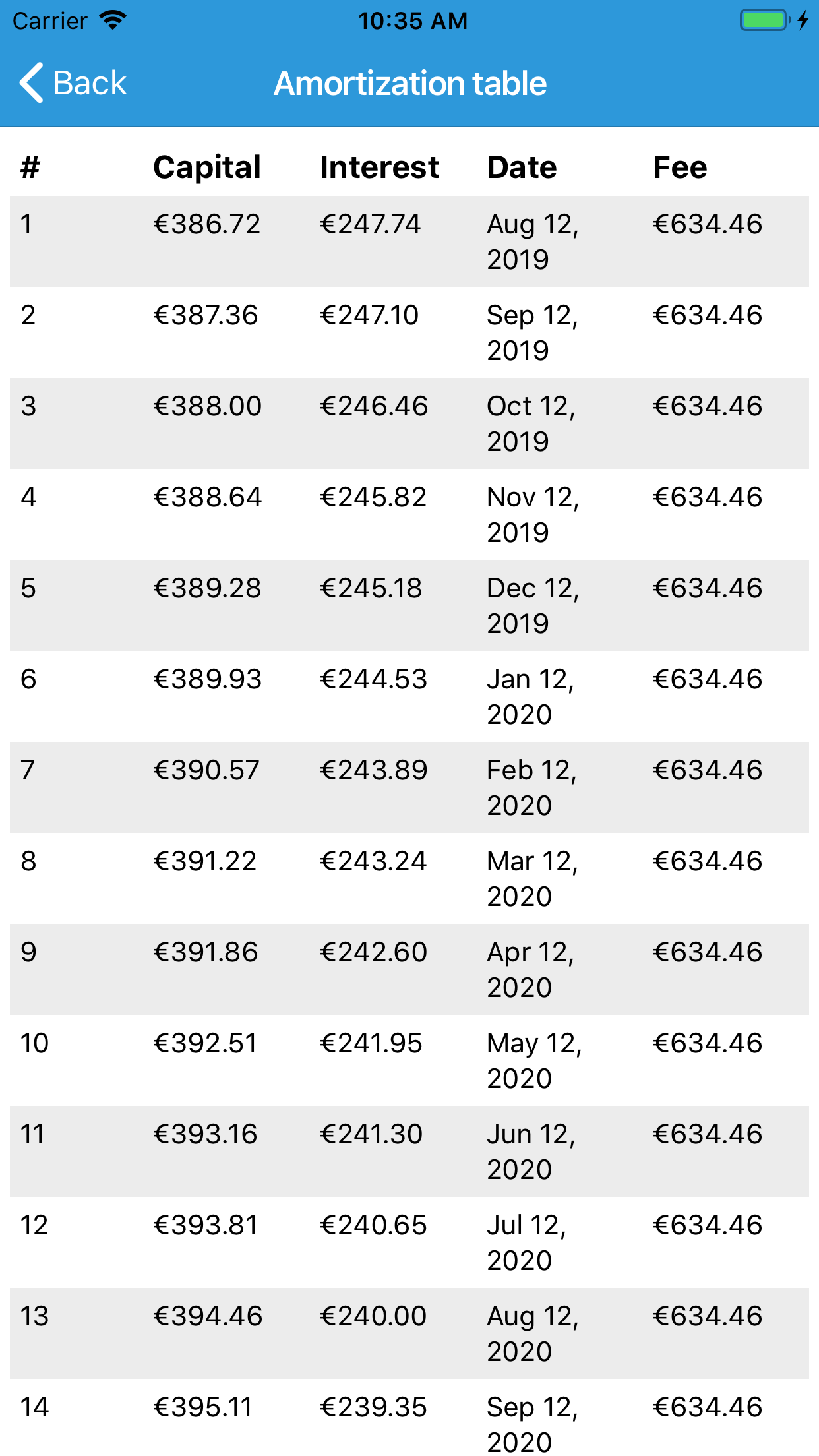Select interest value €246.46
Viewport: 819px width, 1456px height.
pos(374,406)
